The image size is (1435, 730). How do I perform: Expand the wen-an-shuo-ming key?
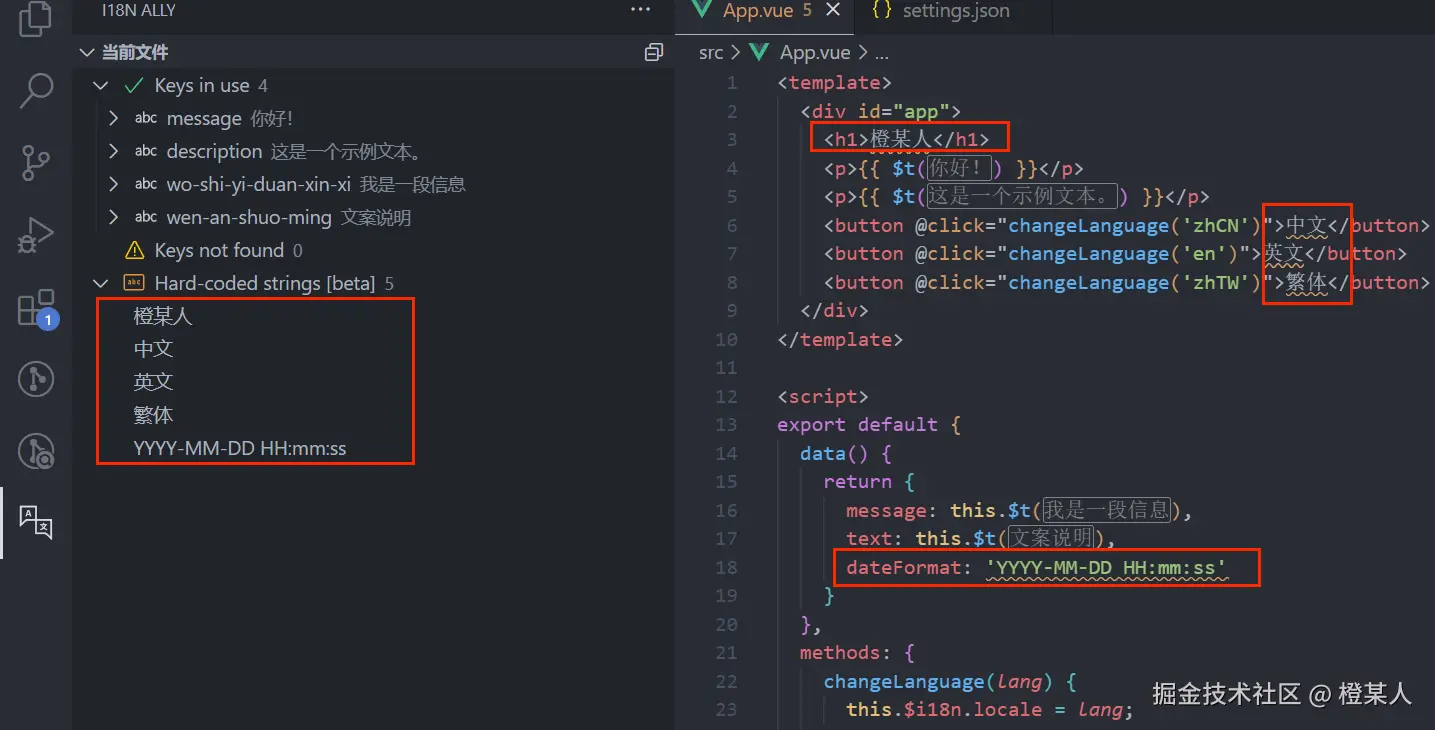point(114,217)
